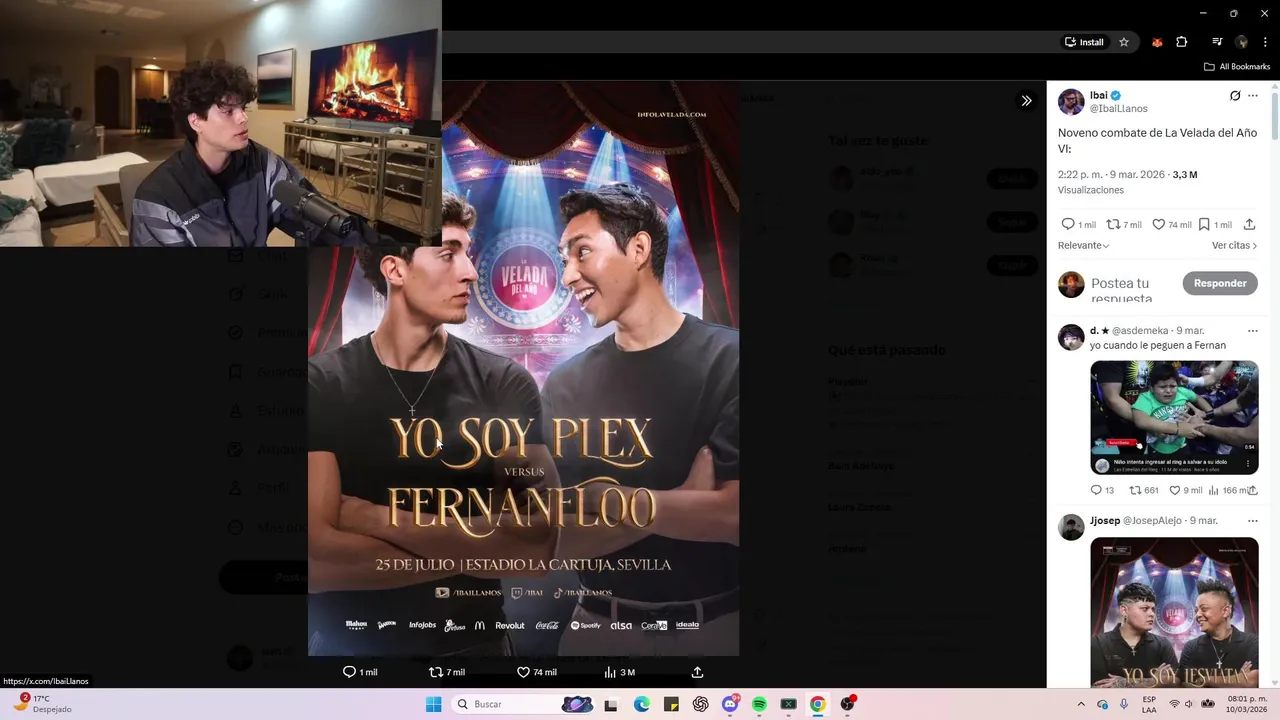Image resolution: width=1280 pixels, height=720 pixels.
Task: Click the Responder button
Action: (x=1220, y=283)
